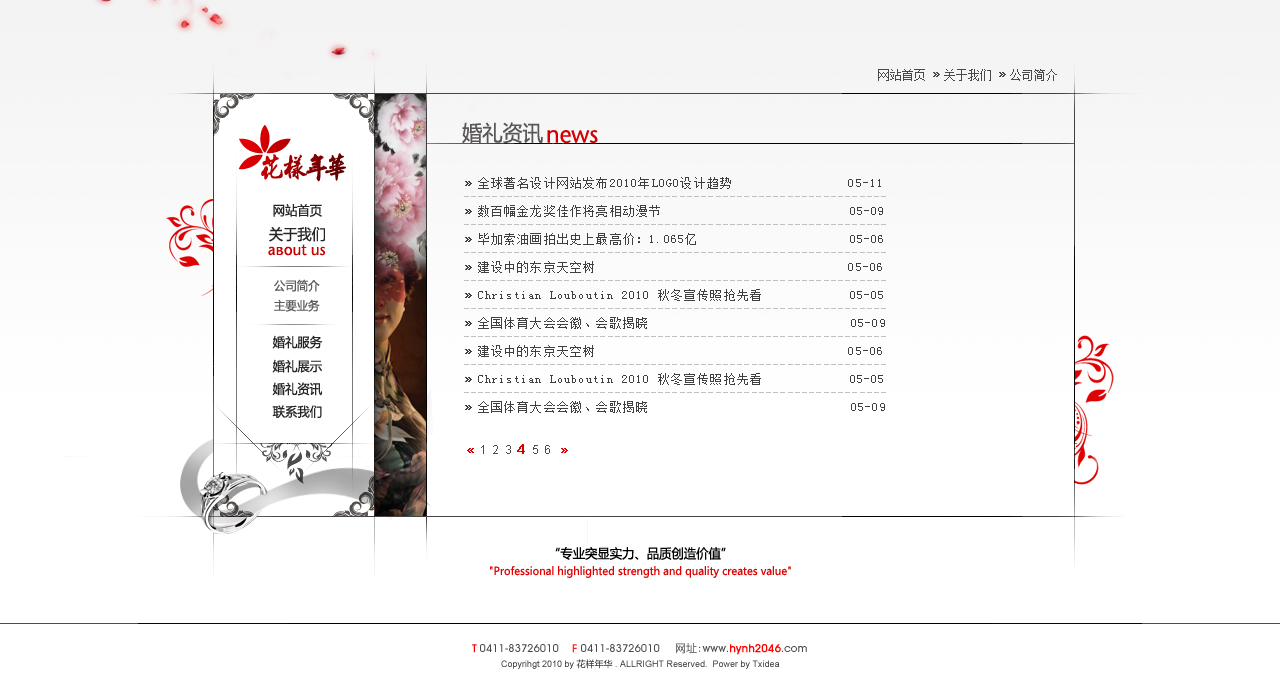Open 联系我们 contact page
This screenshot has height=700, width=1280.
297,412
